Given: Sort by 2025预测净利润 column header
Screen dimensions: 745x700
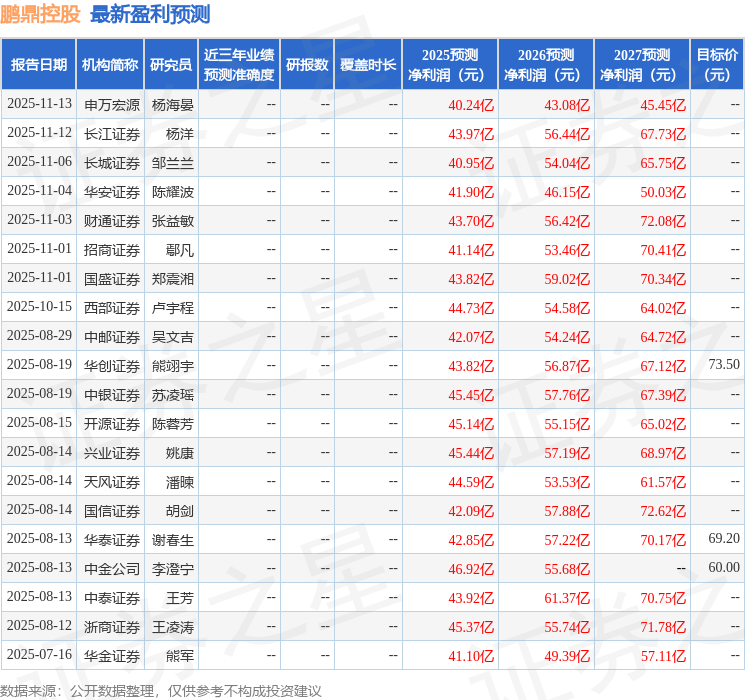Looking at the screenshot, I should (450, 64).
